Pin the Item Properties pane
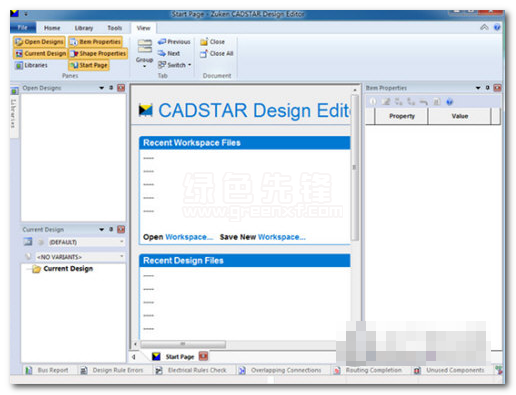The width and height of the screenshot is (516, 395). coord(487,88)
